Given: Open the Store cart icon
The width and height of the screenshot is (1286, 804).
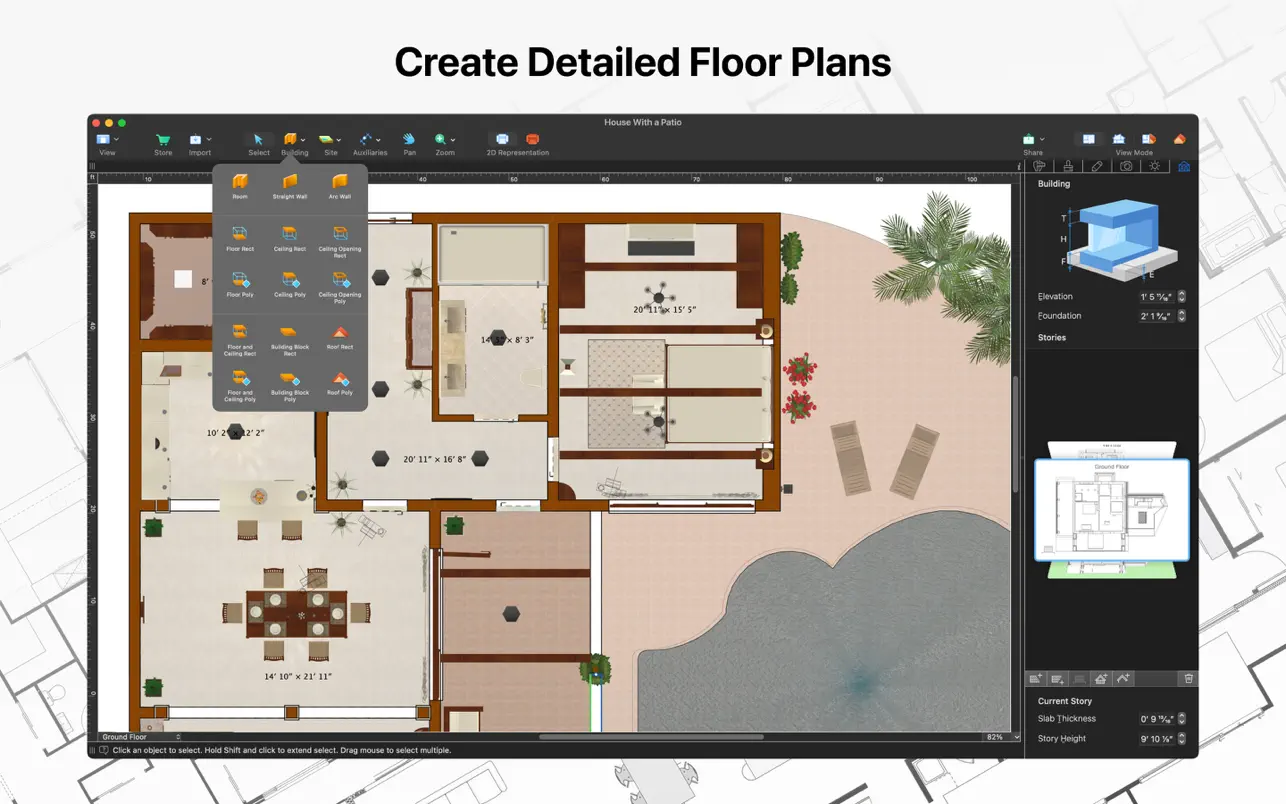Looking at the screenshot, I should (163, 141).
